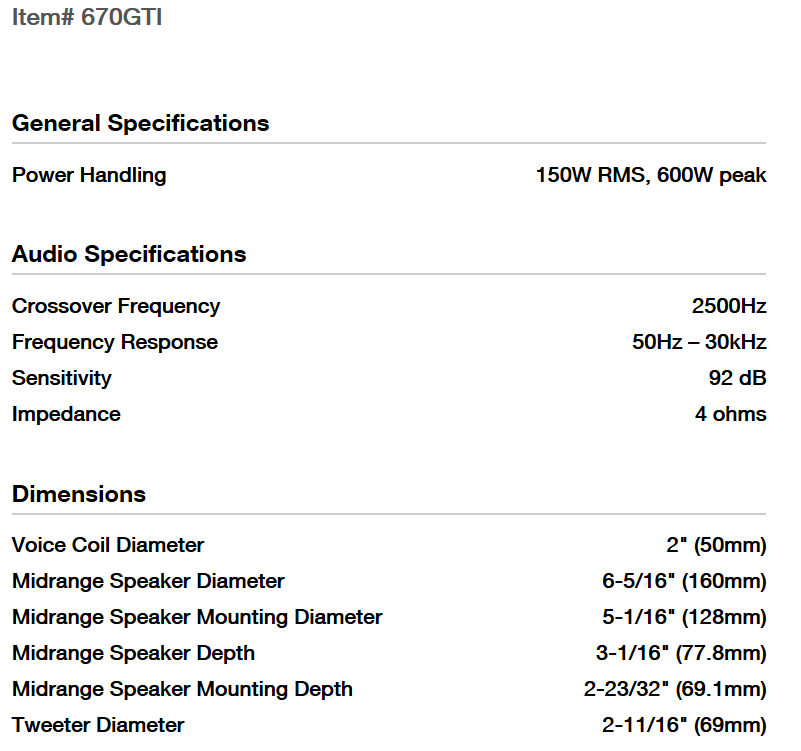The width and height of the screenshot is (801, 751).
Task: Click the 150W RMS, 600W peak value
Action: (x=651, y=175)
